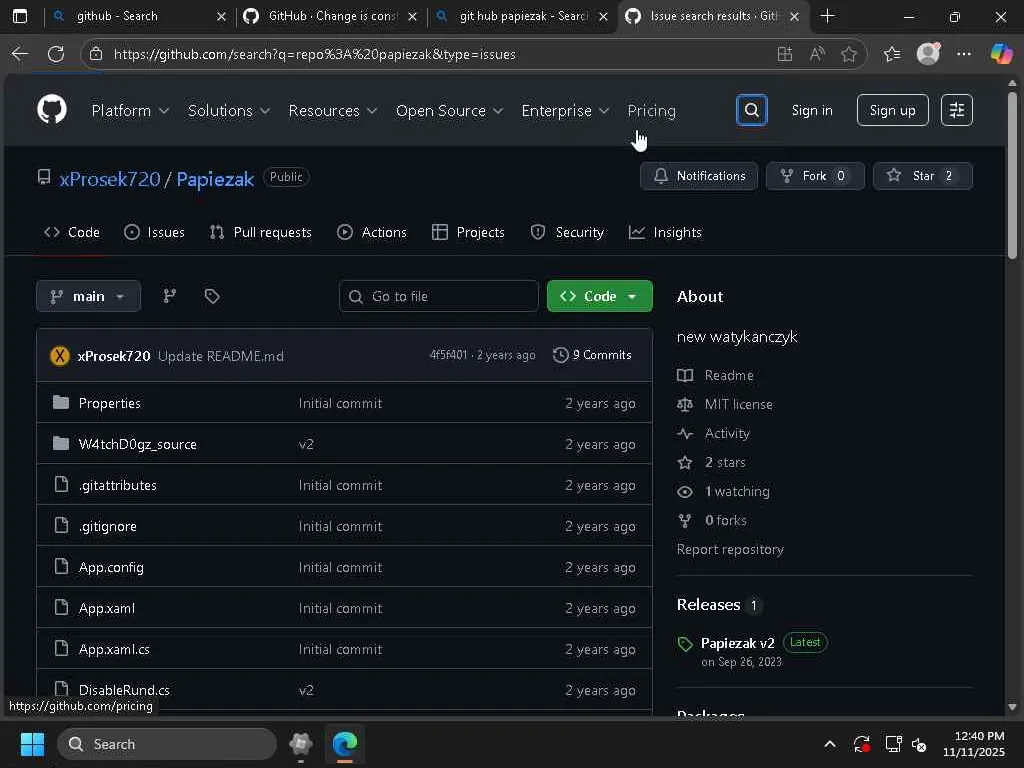Expand the green Code dropdown button

pyautogui.click(x=600, y=296)
